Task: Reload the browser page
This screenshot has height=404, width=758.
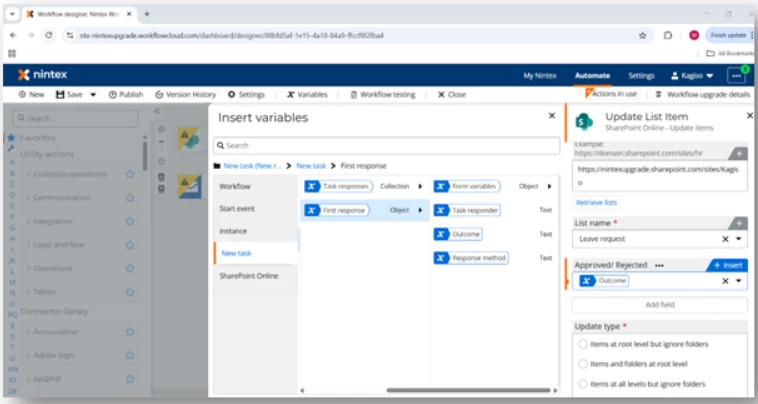Action: tap(49, 35)
